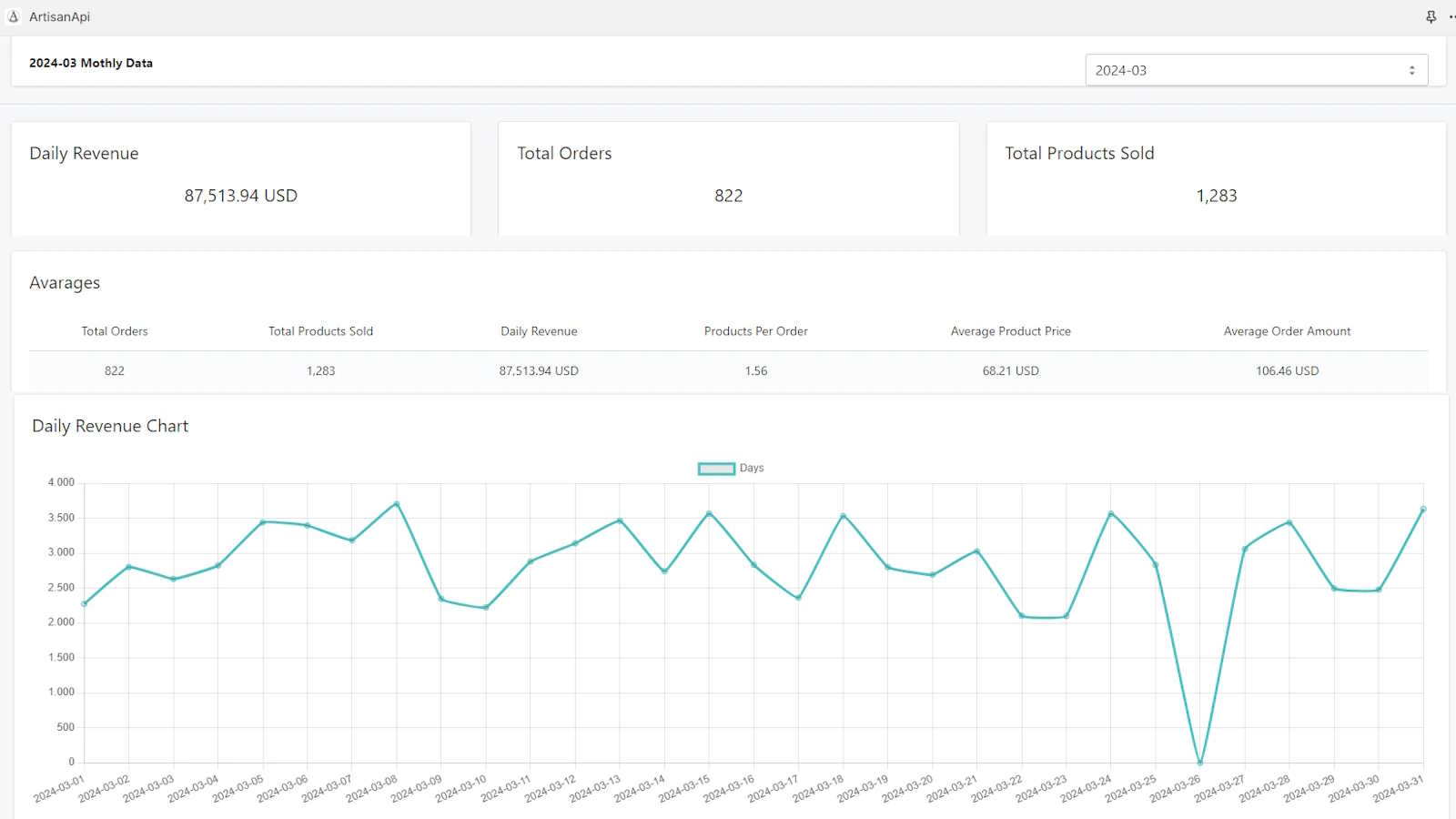The height and width of the screenshot is (819, 1456).
Task: Click the 2024-03-05 data point
Action: click(262, 522)
